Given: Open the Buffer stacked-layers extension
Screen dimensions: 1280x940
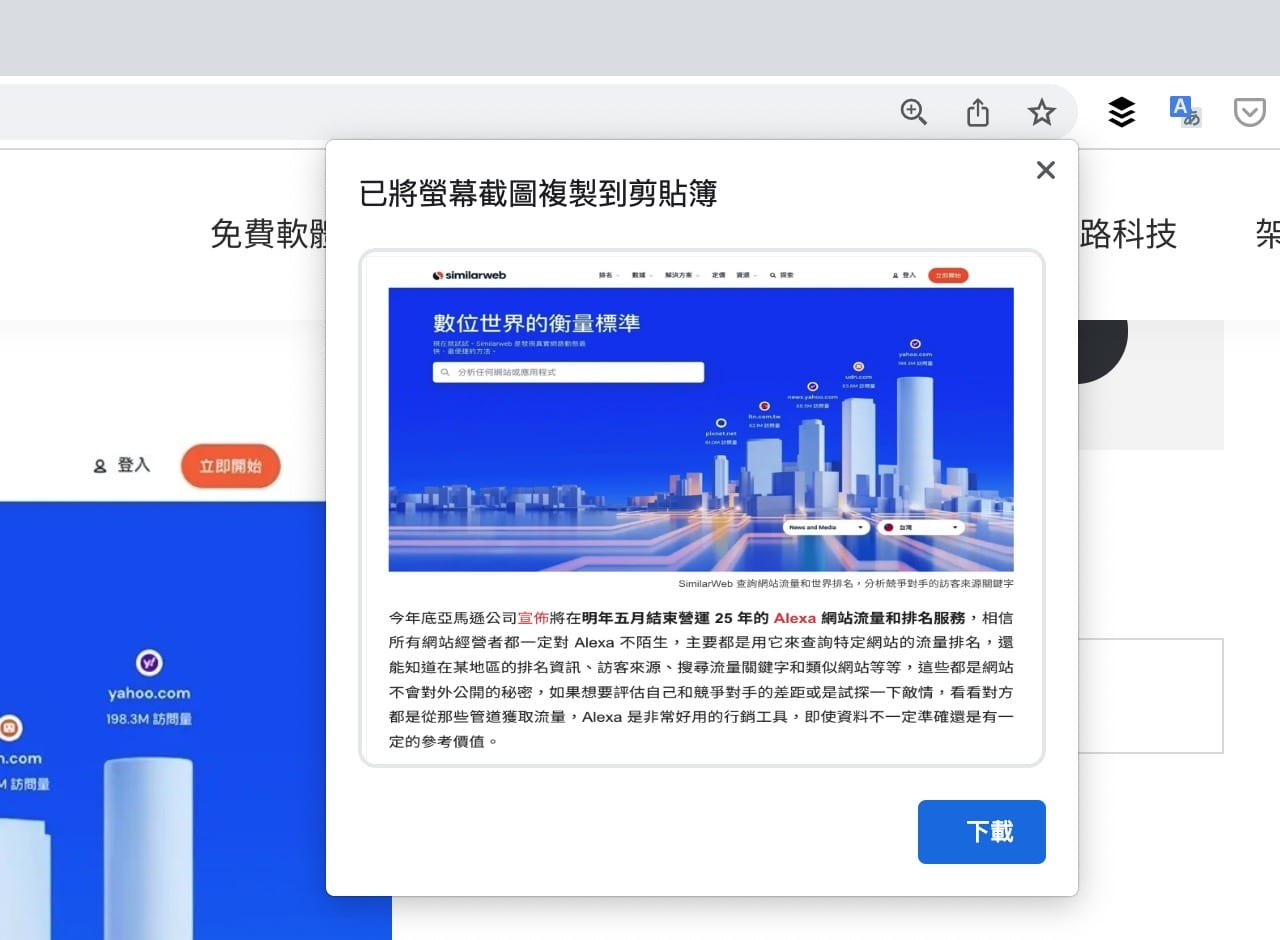Looking at the screenshot, I should pyautogui.click(x=1122, y=112).
